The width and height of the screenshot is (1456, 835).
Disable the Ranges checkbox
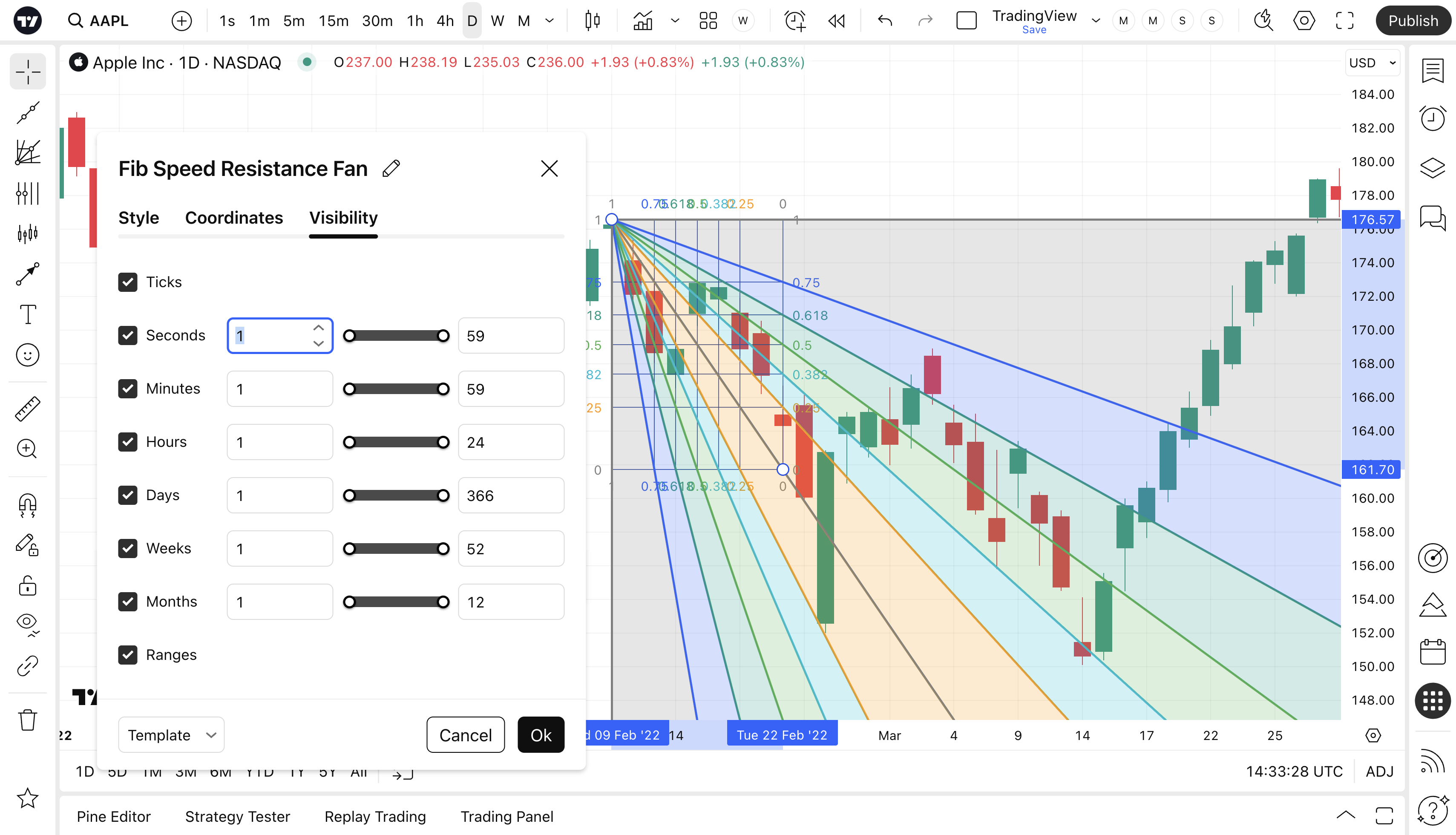point(127,655)
